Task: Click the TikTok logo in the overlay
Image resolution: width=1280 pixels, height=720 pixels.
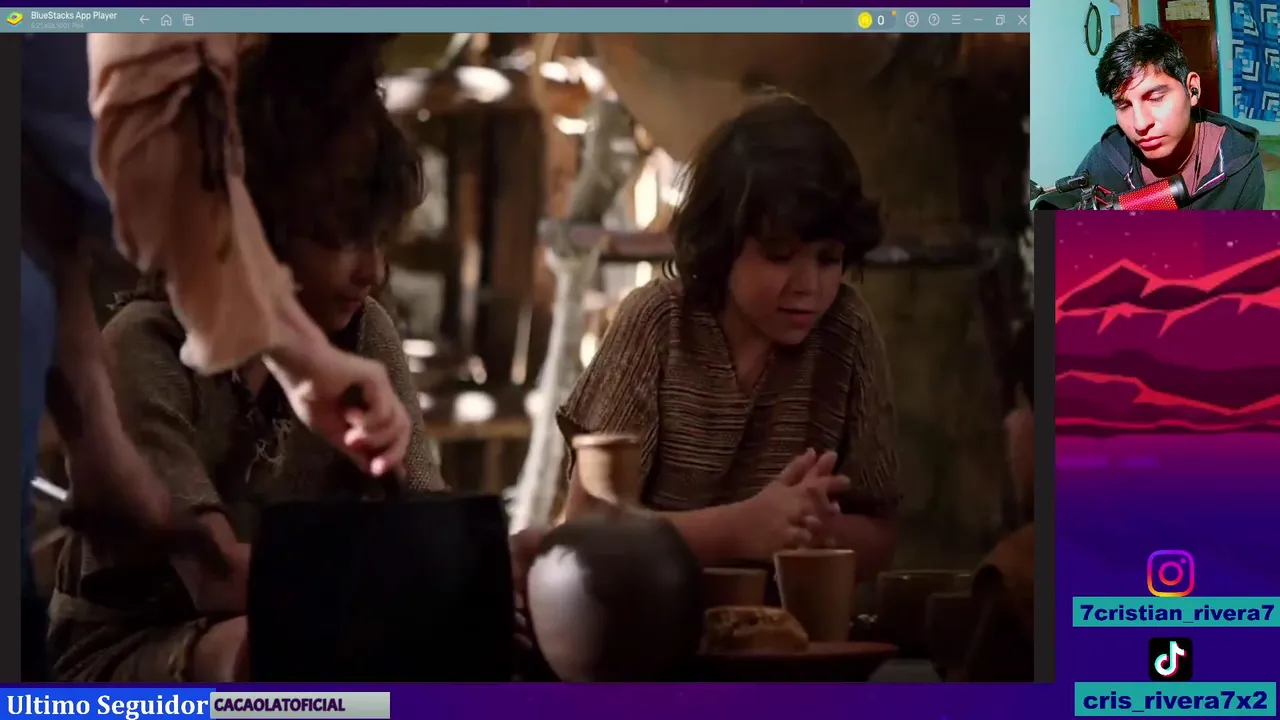Action: point(1170,660)
